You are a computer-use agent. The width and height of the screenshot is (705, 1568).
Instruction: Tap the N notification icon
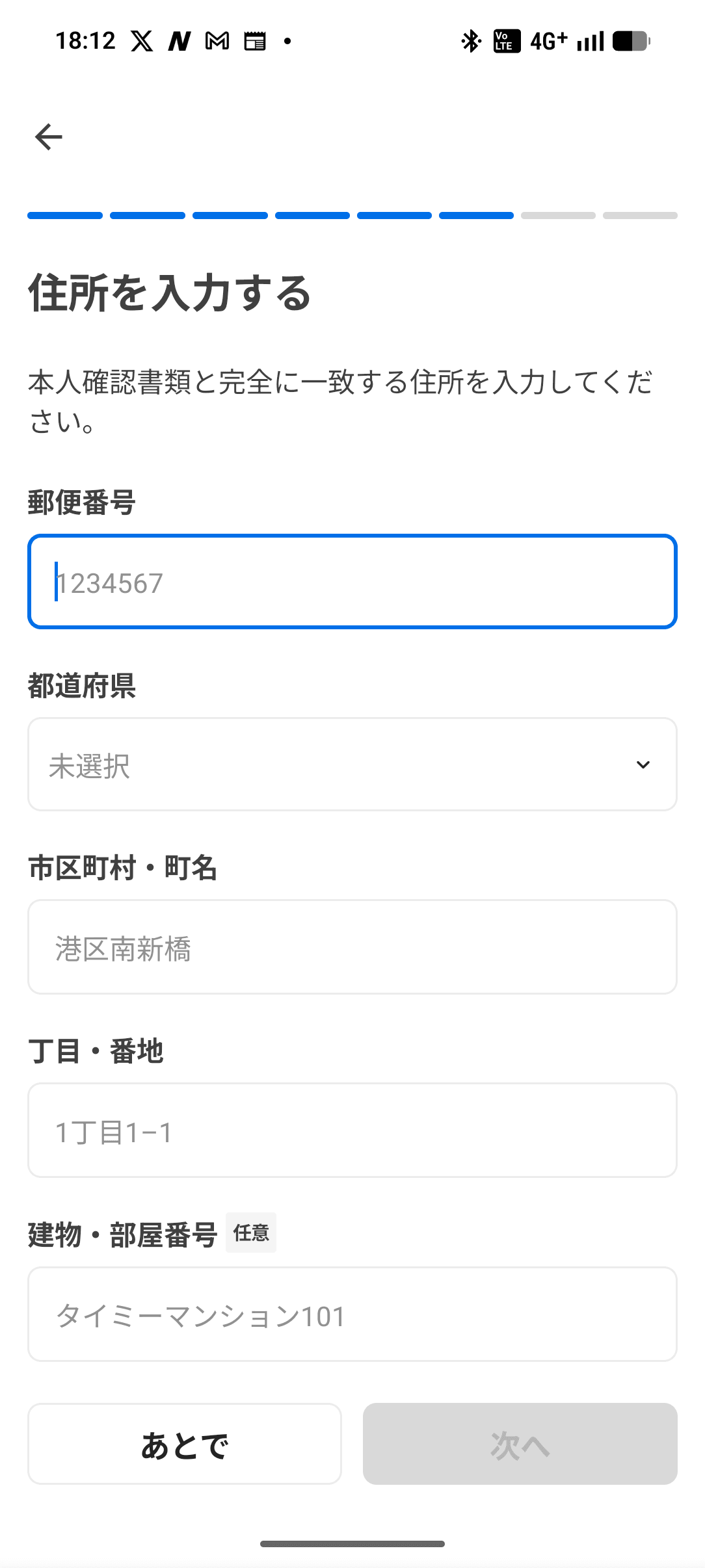(179, 42)
